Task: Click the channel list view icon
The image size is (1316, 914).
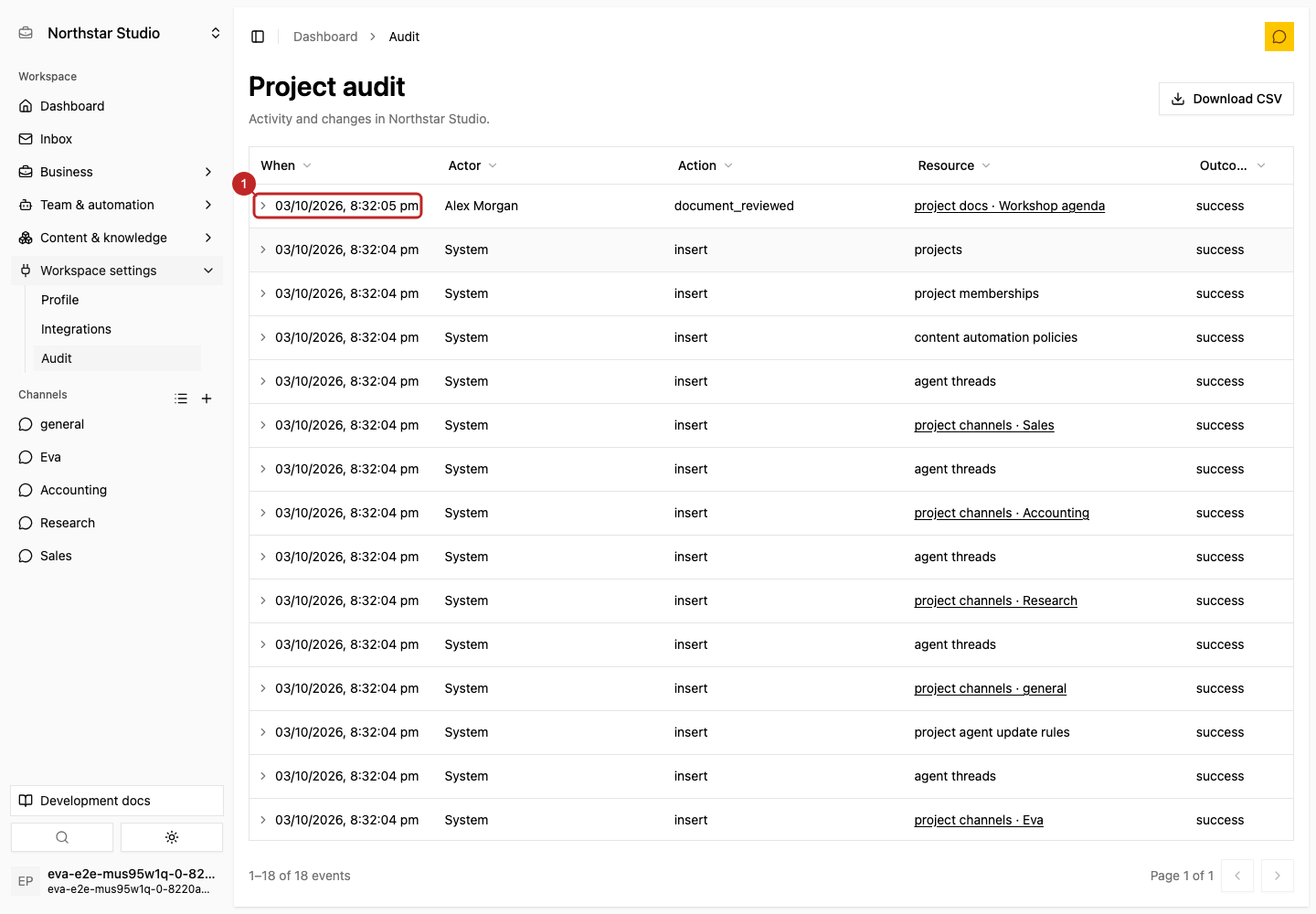Action: pos(181,399)
